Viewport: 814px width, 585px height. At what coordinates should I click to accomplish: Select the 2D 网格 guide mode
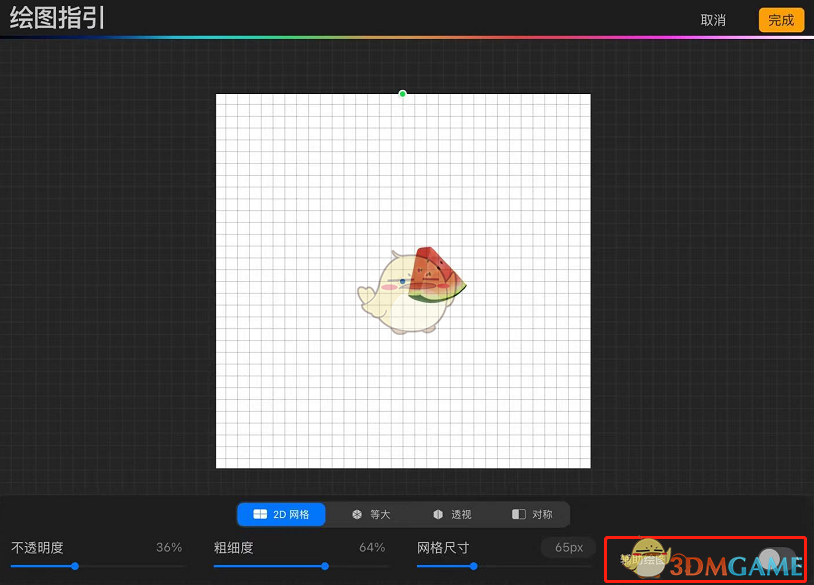point(280,514)
